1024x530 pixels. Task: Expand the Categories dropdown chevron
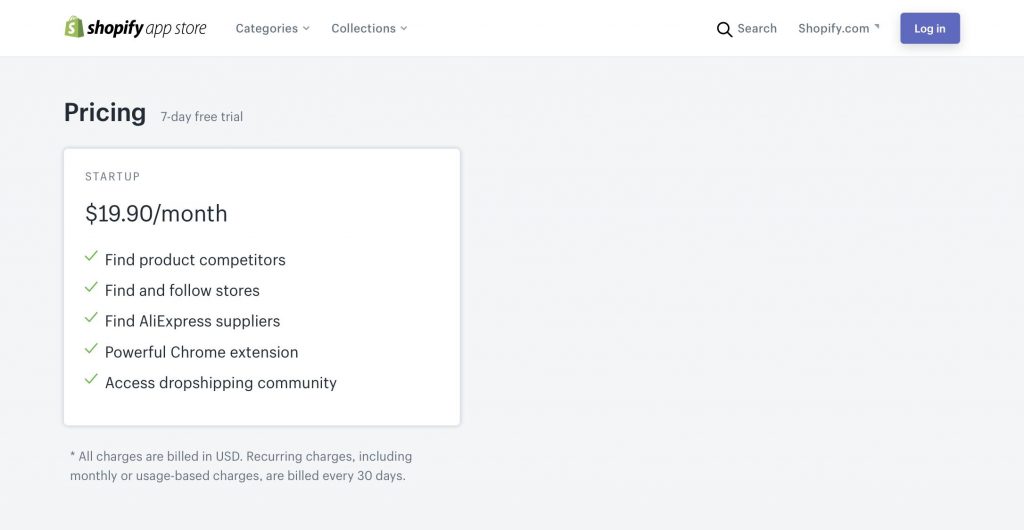tap(306, 29)
